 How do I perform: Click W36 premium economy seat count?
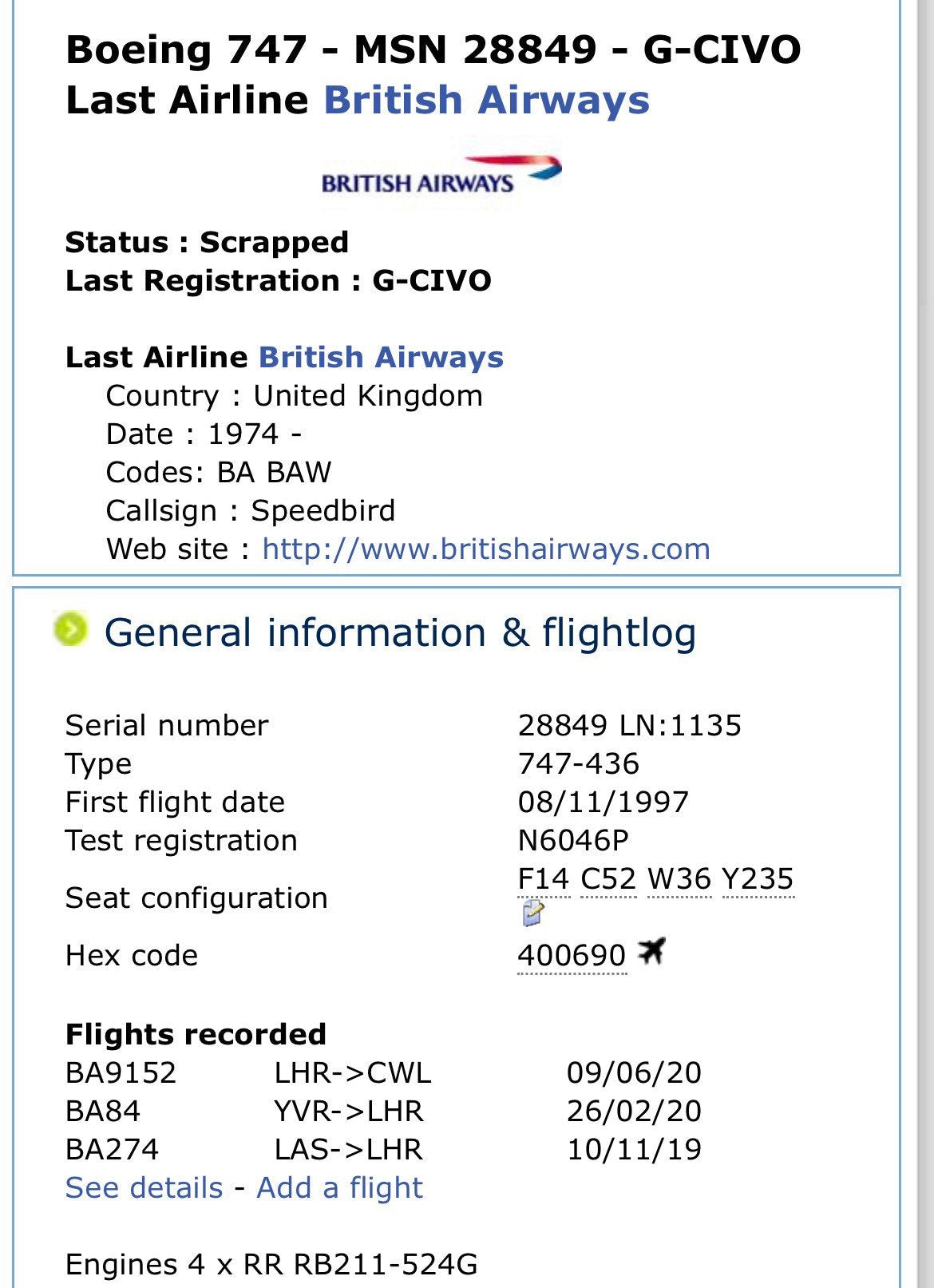pyautogui.click(x=679, y=879)
